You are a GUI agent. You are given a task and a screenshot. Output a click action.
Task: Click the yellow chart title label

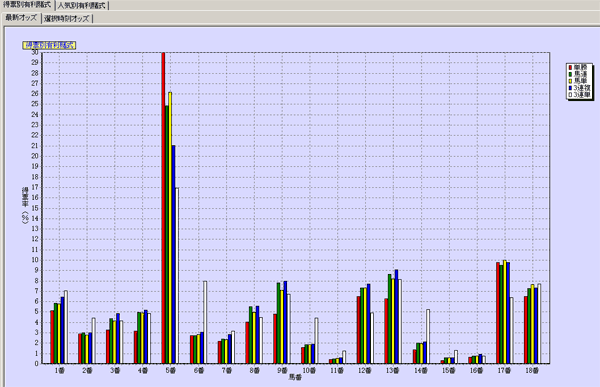49,45
